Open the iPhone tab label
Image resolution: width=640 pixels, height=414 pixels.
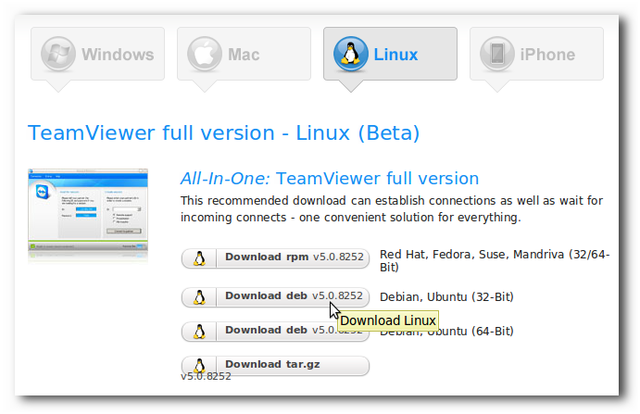pyautogui.click(x=547, y=55)
